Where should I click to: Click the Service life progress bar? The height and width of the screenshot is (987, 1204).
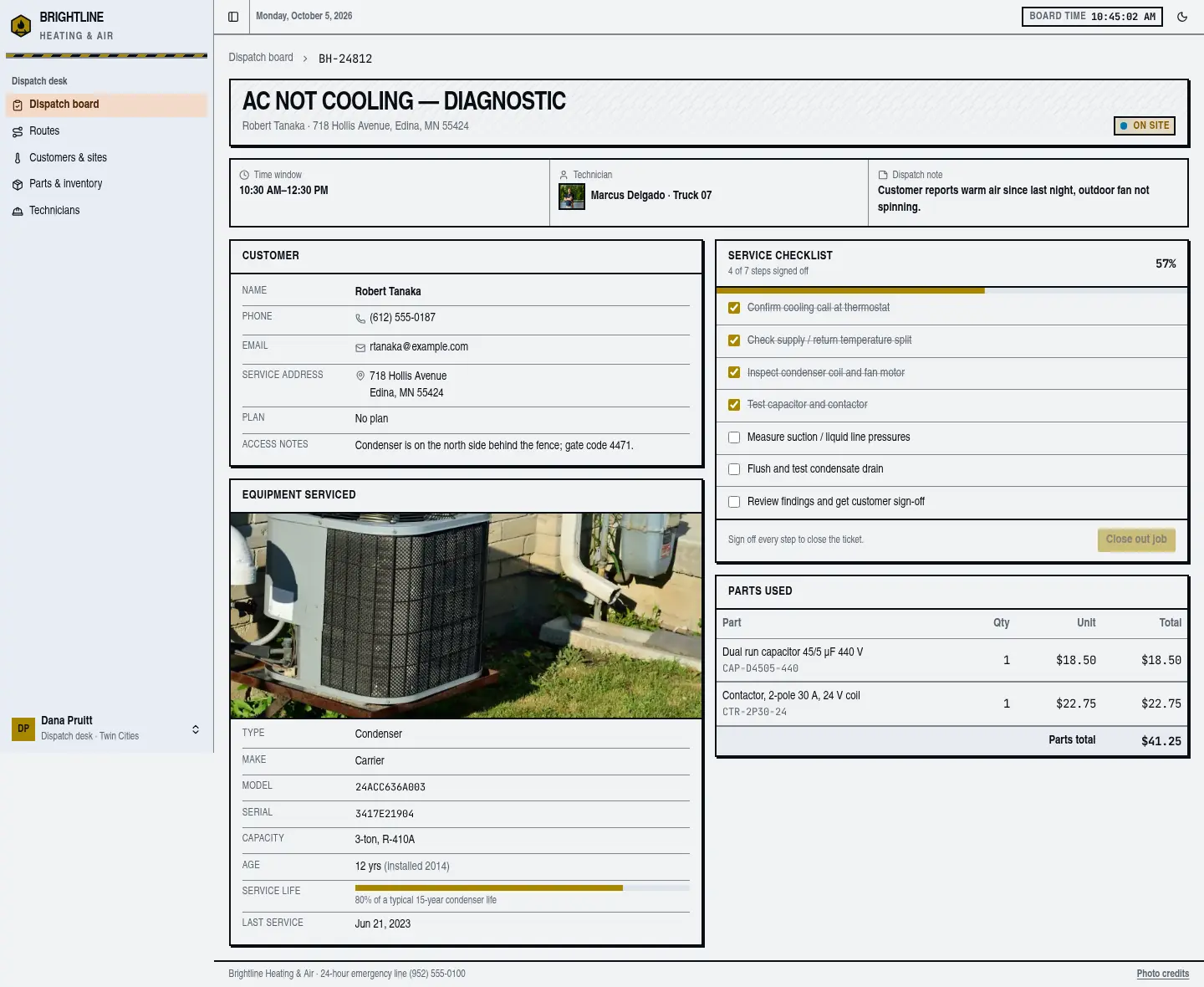[523, 887]
